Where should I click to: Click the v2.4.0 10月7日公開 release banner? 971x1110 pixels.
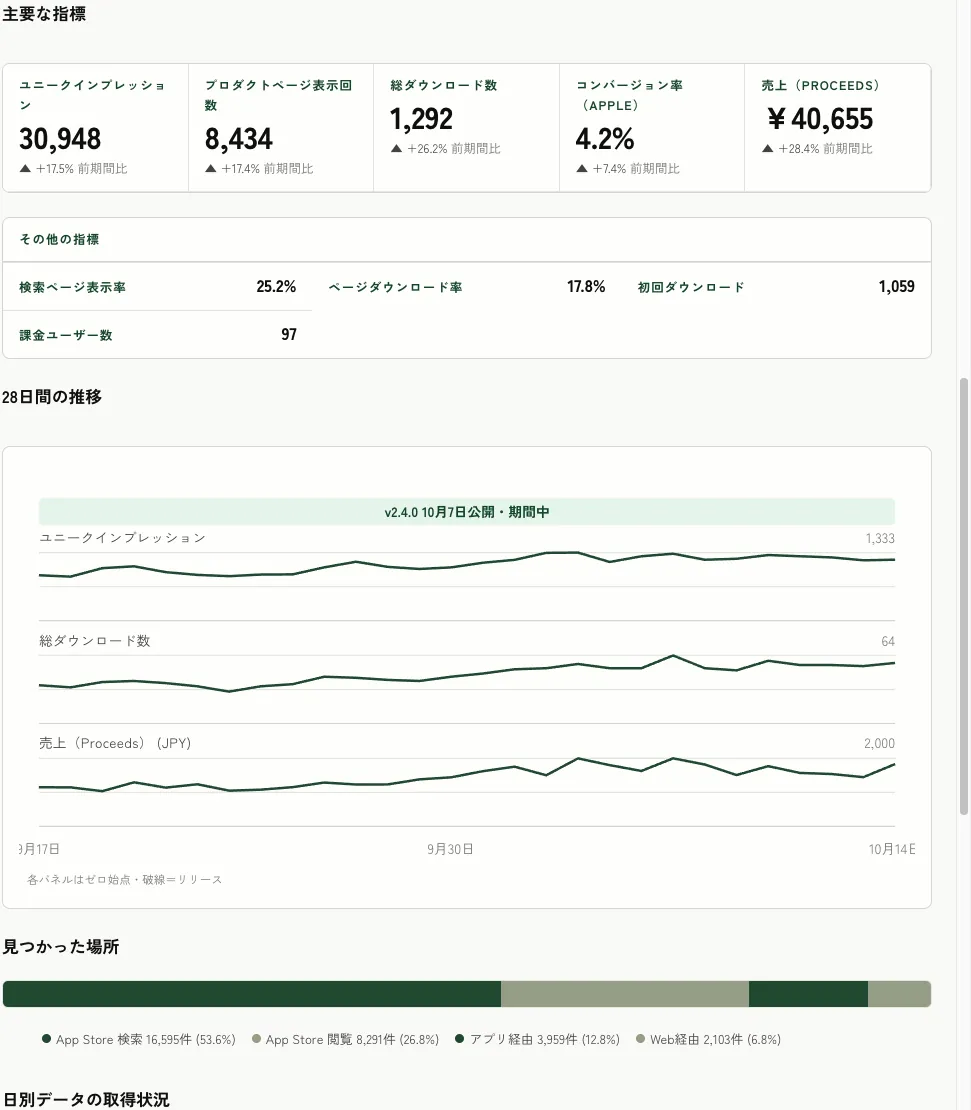466,512
